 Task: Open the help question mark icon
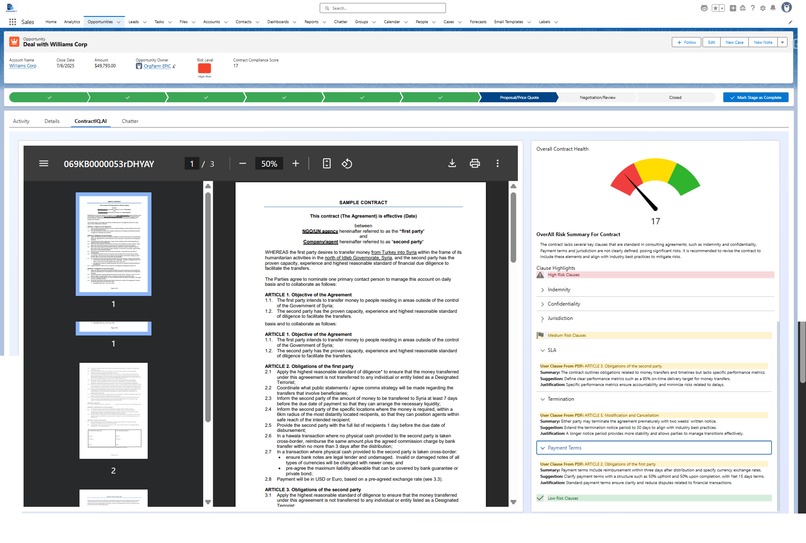point(753,8)
